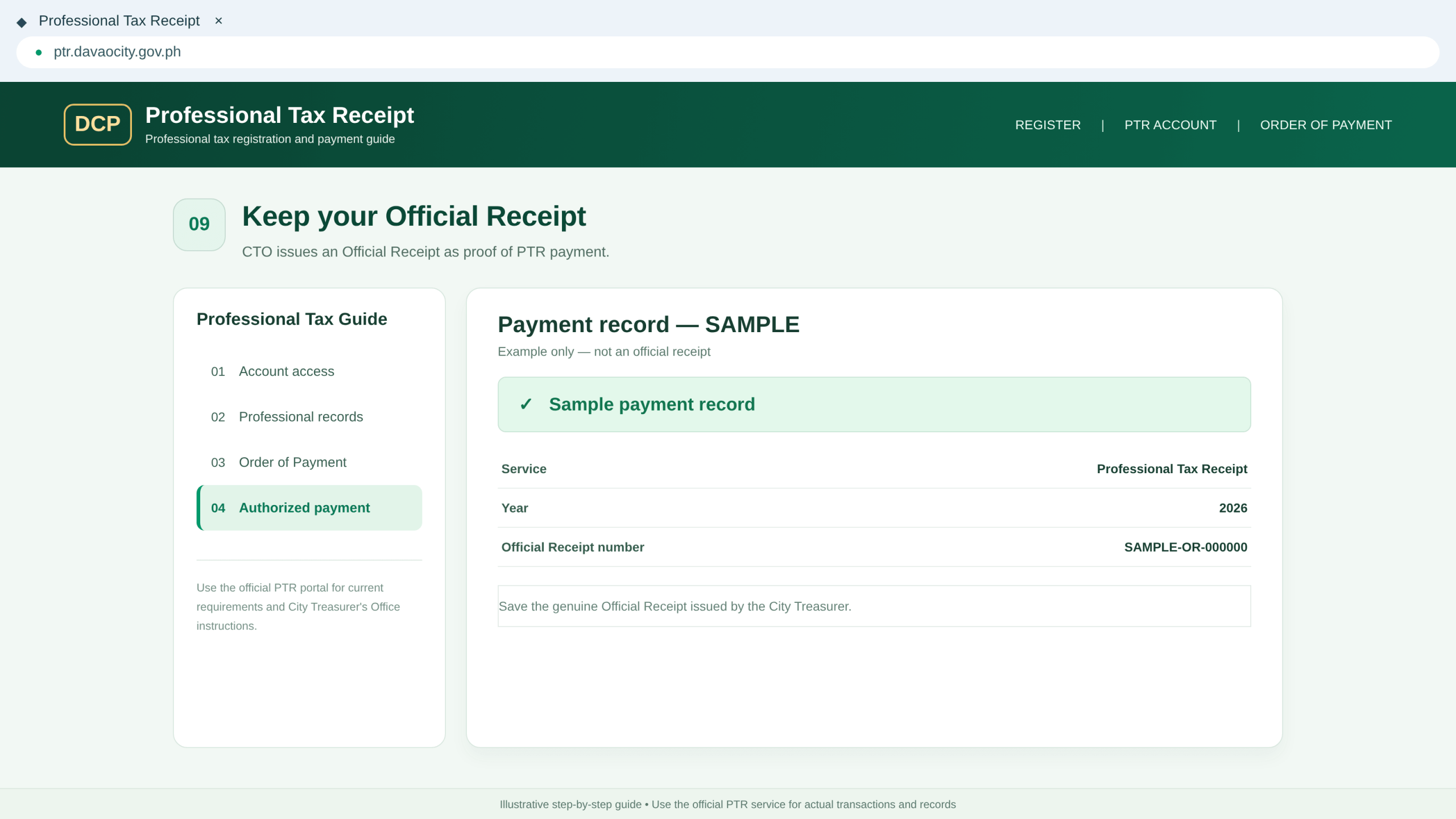Click the 'Professional Tax Guide' sidebar heading

(x=292, y=319)
